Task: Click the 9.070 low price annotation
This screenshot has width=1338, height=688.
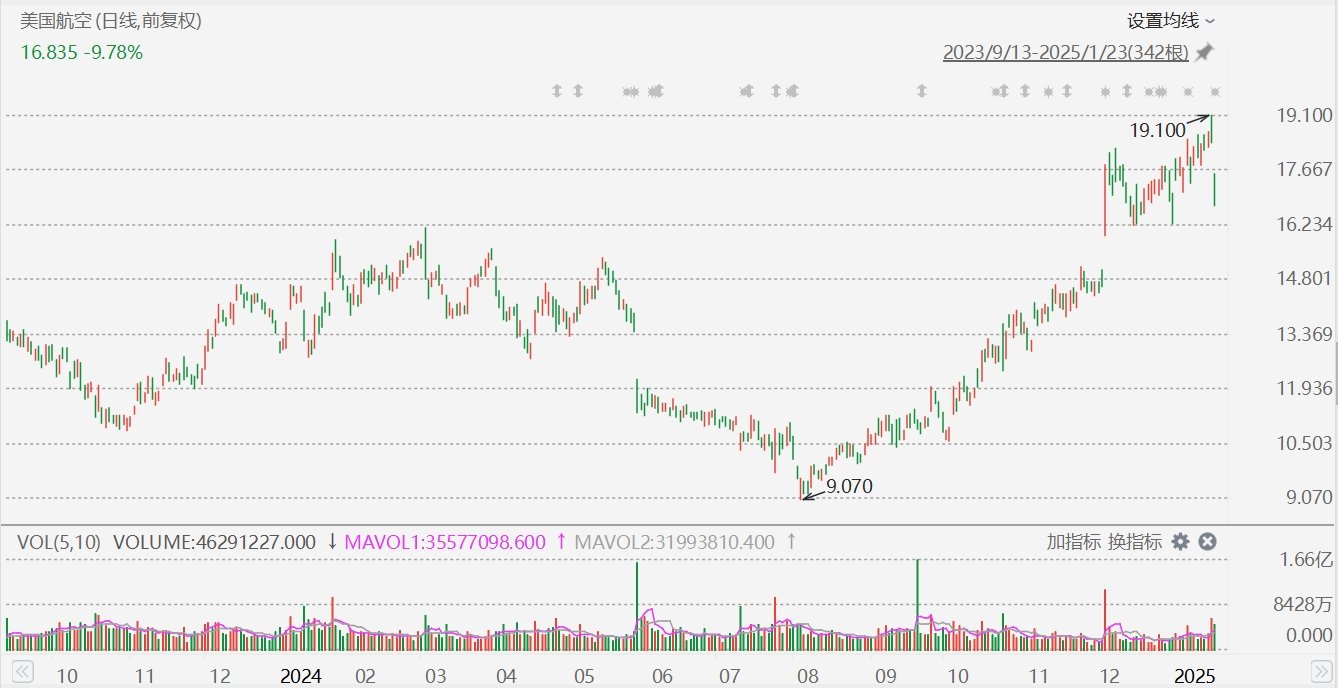Action: [x=849, y=487]
